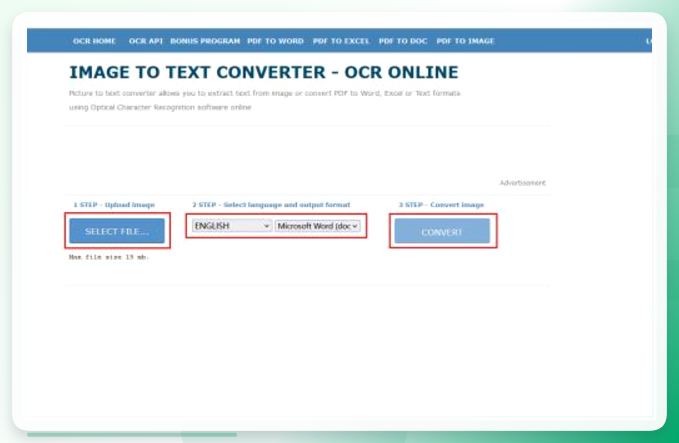Viewport: 679px width, 443px height.
Task: Click the 'using Optical Character Recognition' description line
Action: pos(160,107)
